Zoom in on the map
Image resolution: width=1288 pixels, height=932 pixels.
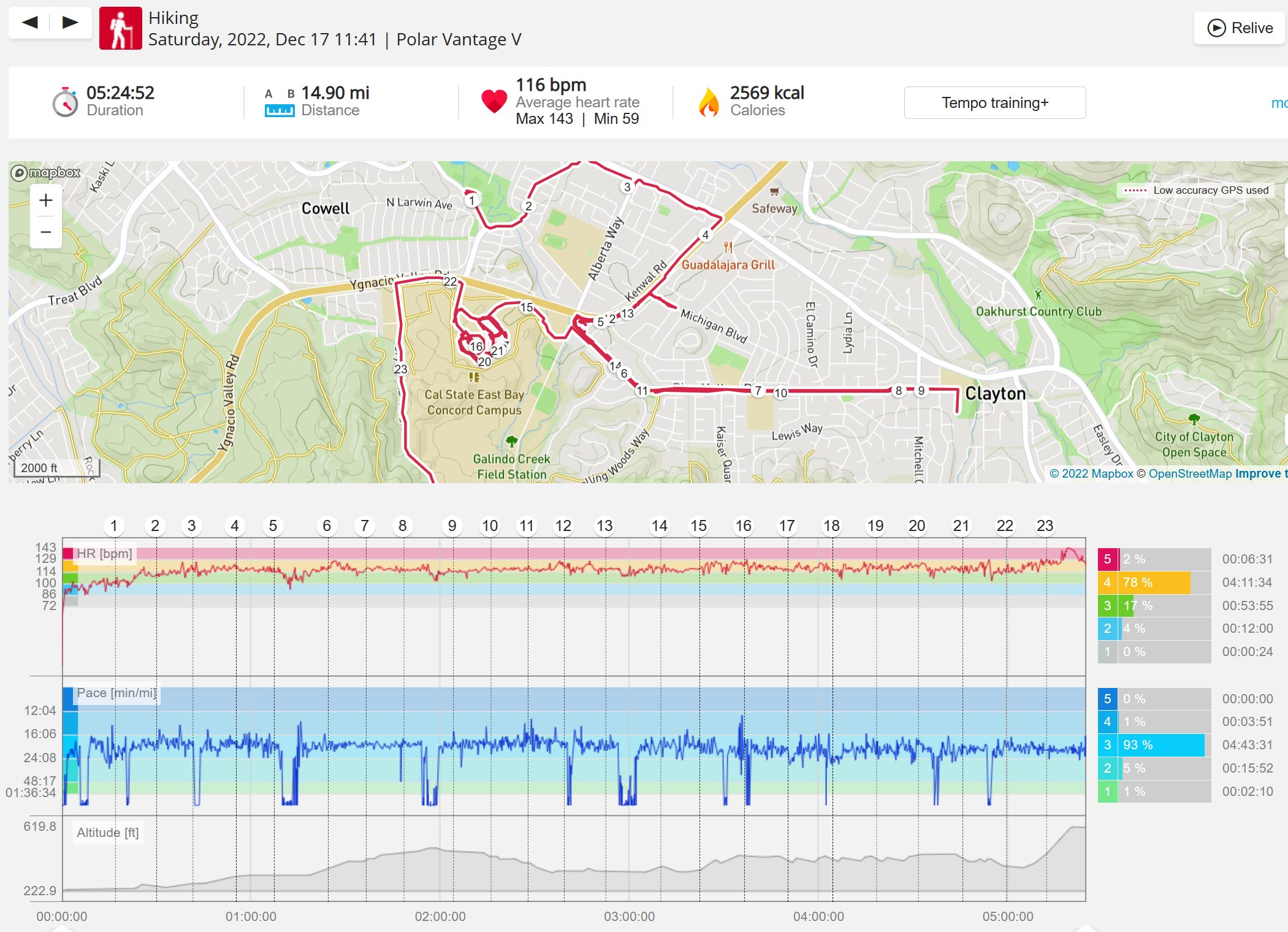tap(46, 201)
